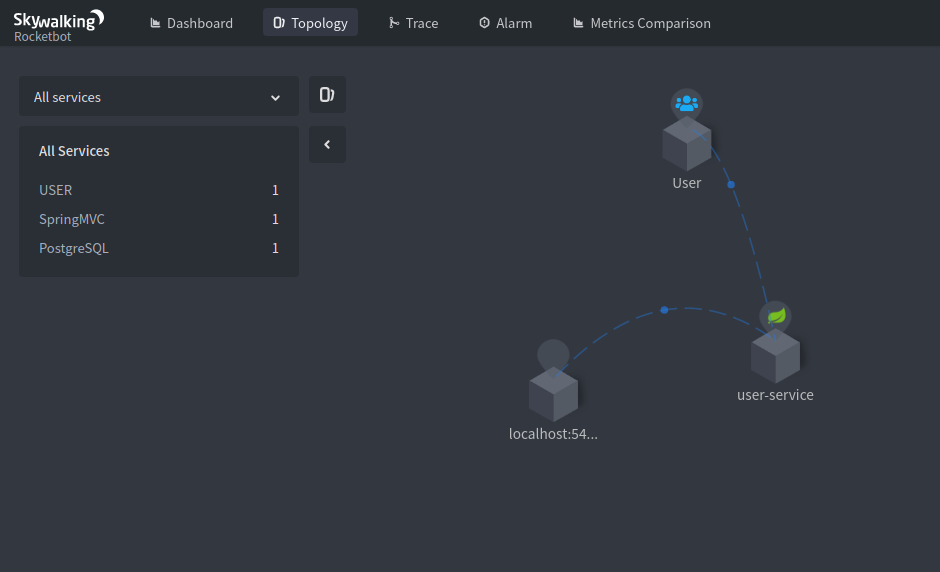Click the midpoint dot on user-service to localhost link
940x572 pixels.
pos(664,310)
